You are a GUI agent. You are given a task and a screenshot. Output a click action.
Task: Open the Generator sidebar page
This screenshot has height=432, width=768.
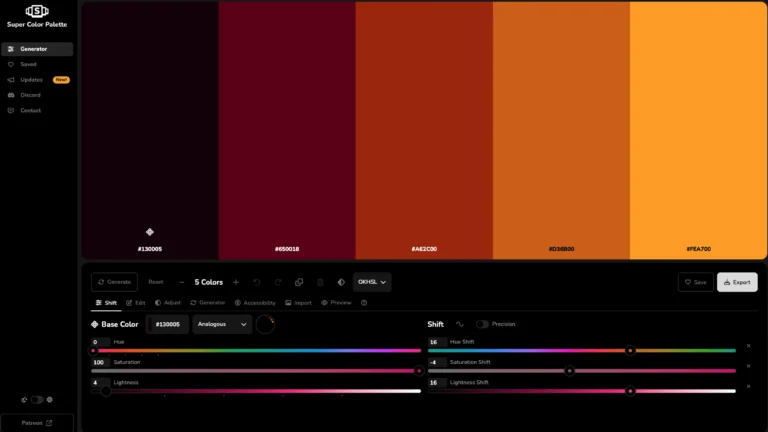tap(37, 49)
